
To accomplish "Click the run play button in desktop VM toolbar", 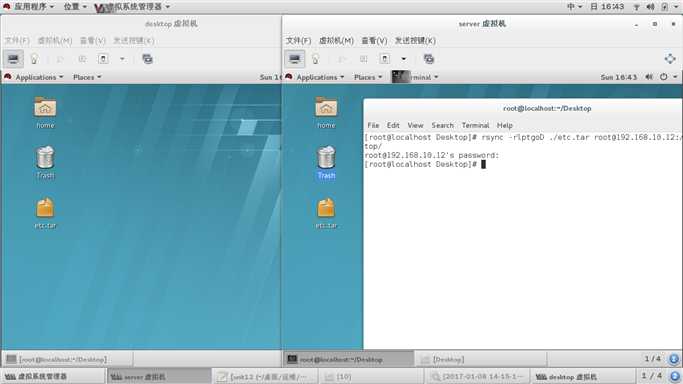I will pyautogui.click(x=61, y=59).
